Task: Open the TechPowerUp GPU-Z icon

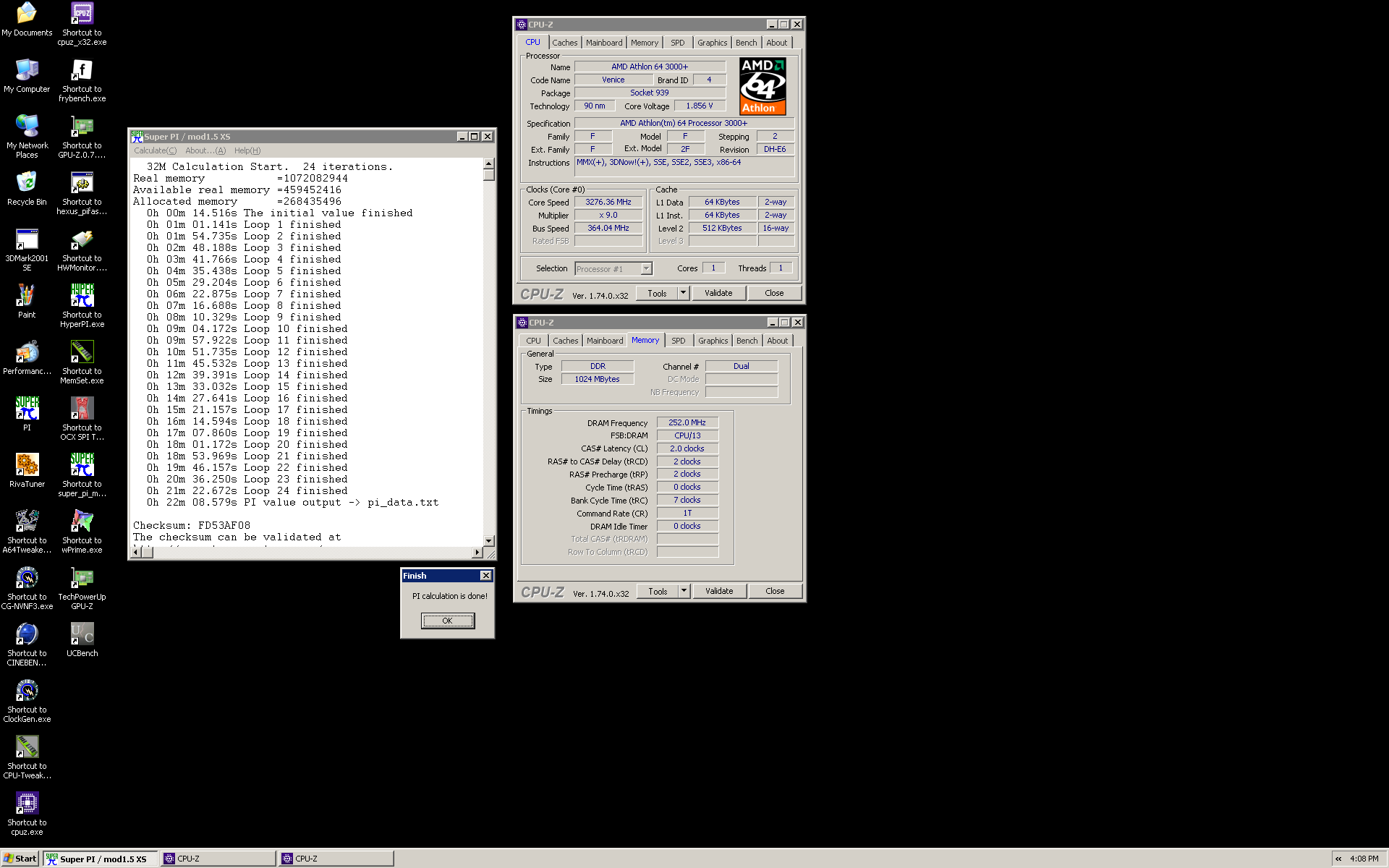Action: [x=82, y=588]
